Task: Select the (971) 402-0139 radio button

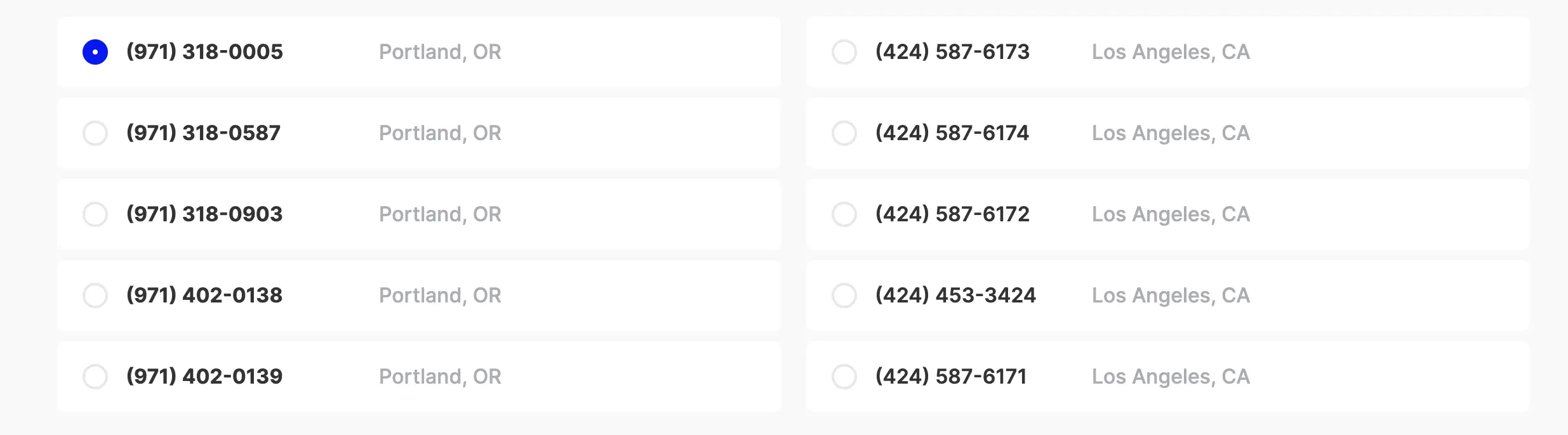Action: click(x=95, y=377)
